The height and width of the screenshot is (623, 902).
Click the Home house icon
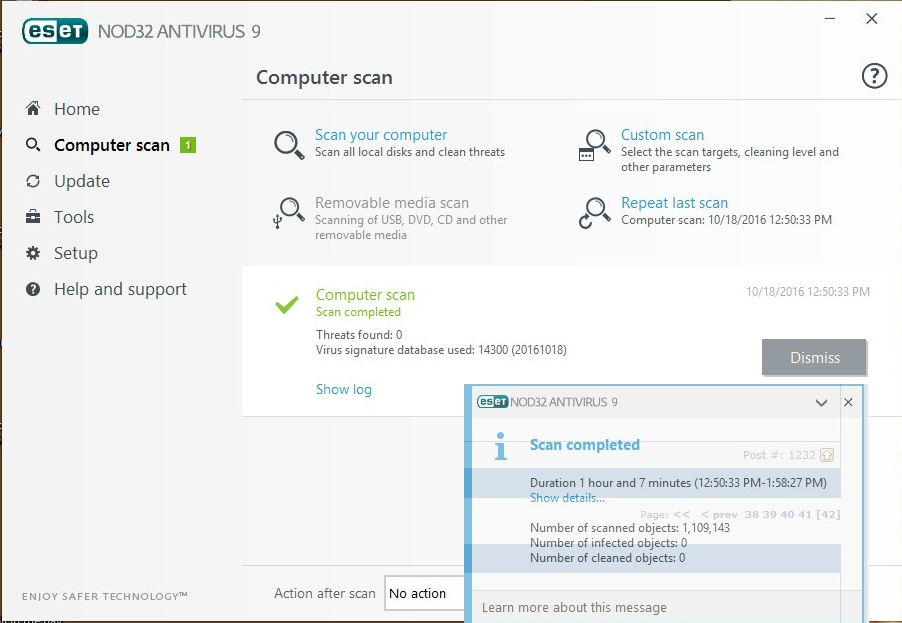coord(33,108)
